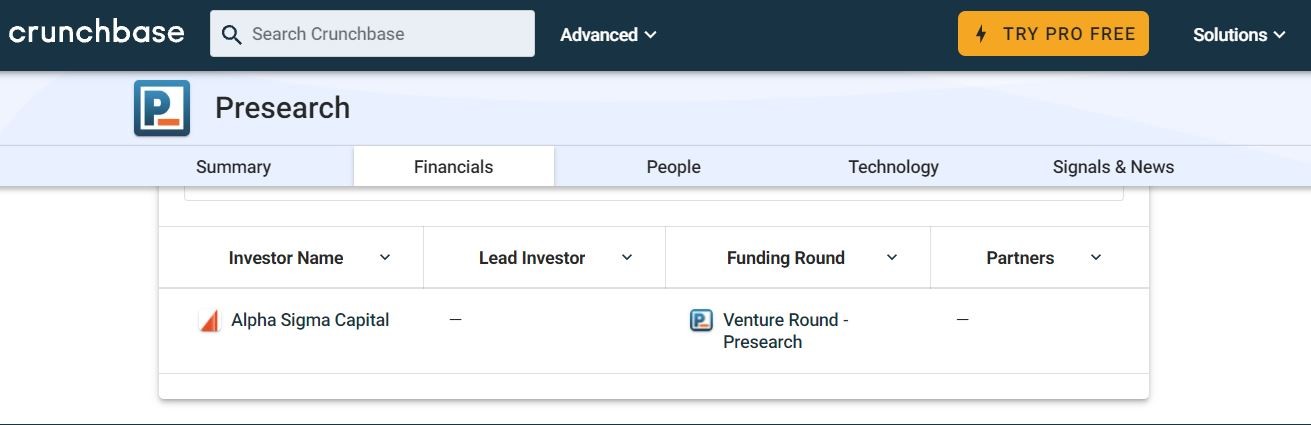This screenshot has height=425, width=1311.
Task: Open Investor Name column sort chevron
Action: 385,258
